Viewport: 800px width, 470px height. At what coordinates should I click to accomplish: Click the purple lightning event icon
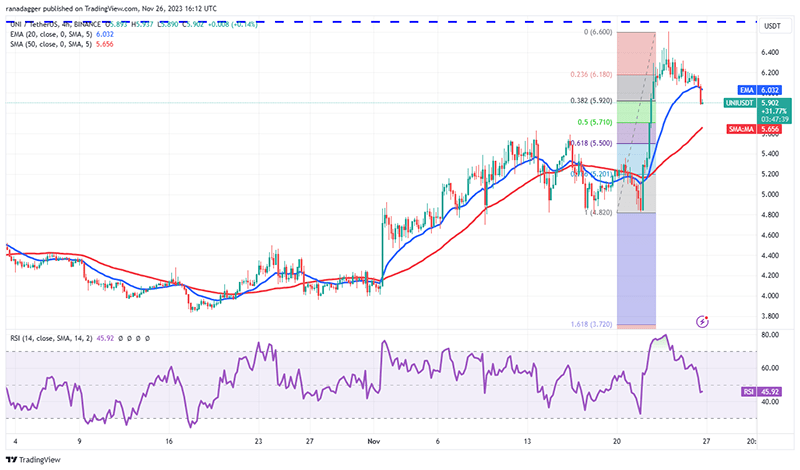tap(702, 322)
